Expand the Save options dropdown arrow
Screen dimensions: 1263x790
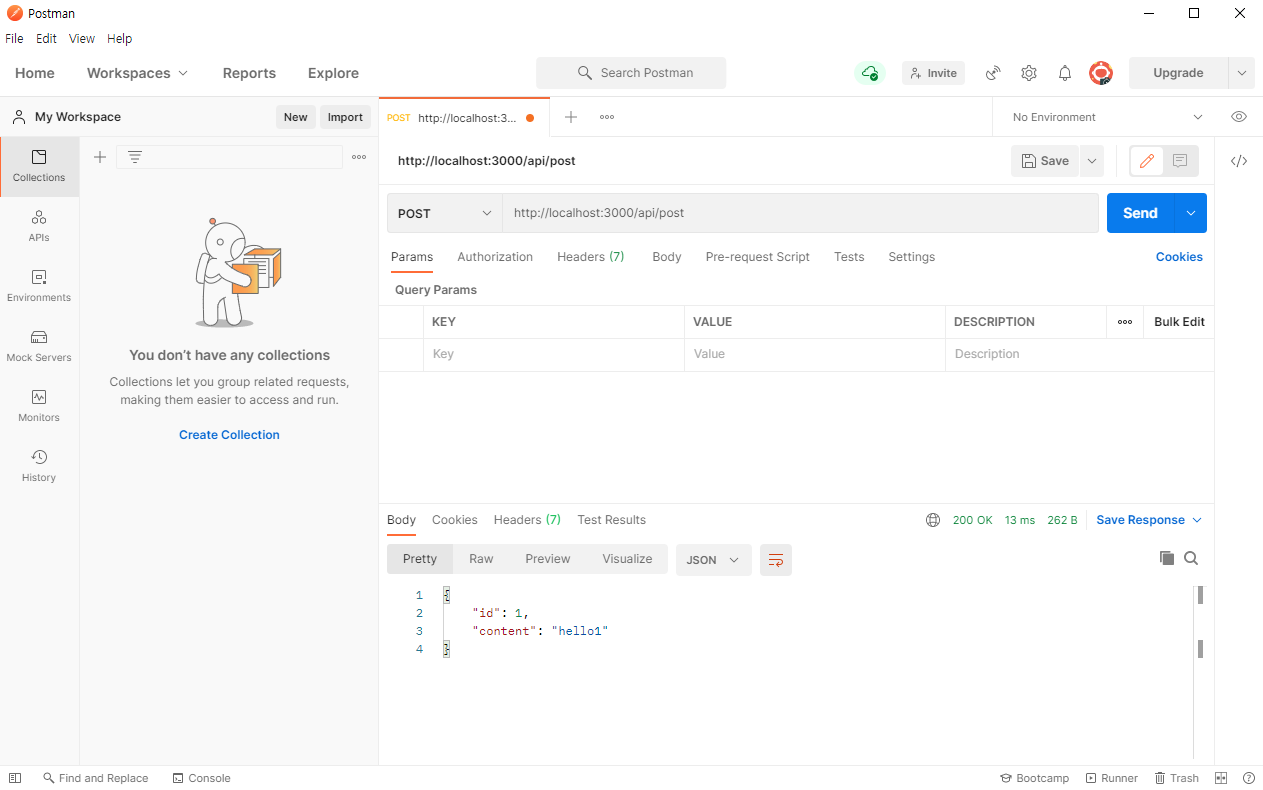point(1091,161)
